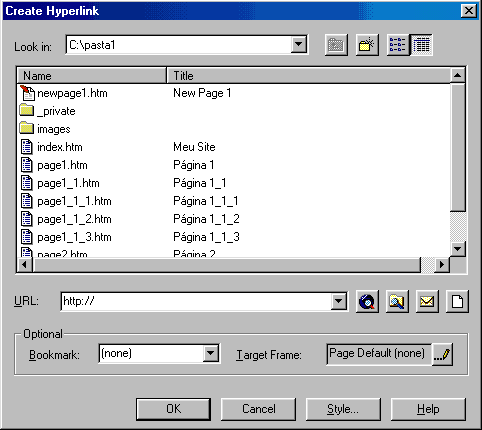Switch to details view icon
482x430 pixels.
pos(421,45)
